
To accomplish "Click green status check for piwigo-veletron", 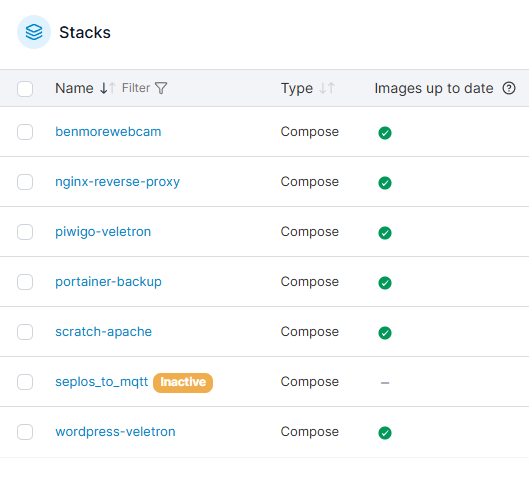I will (385, 233).
